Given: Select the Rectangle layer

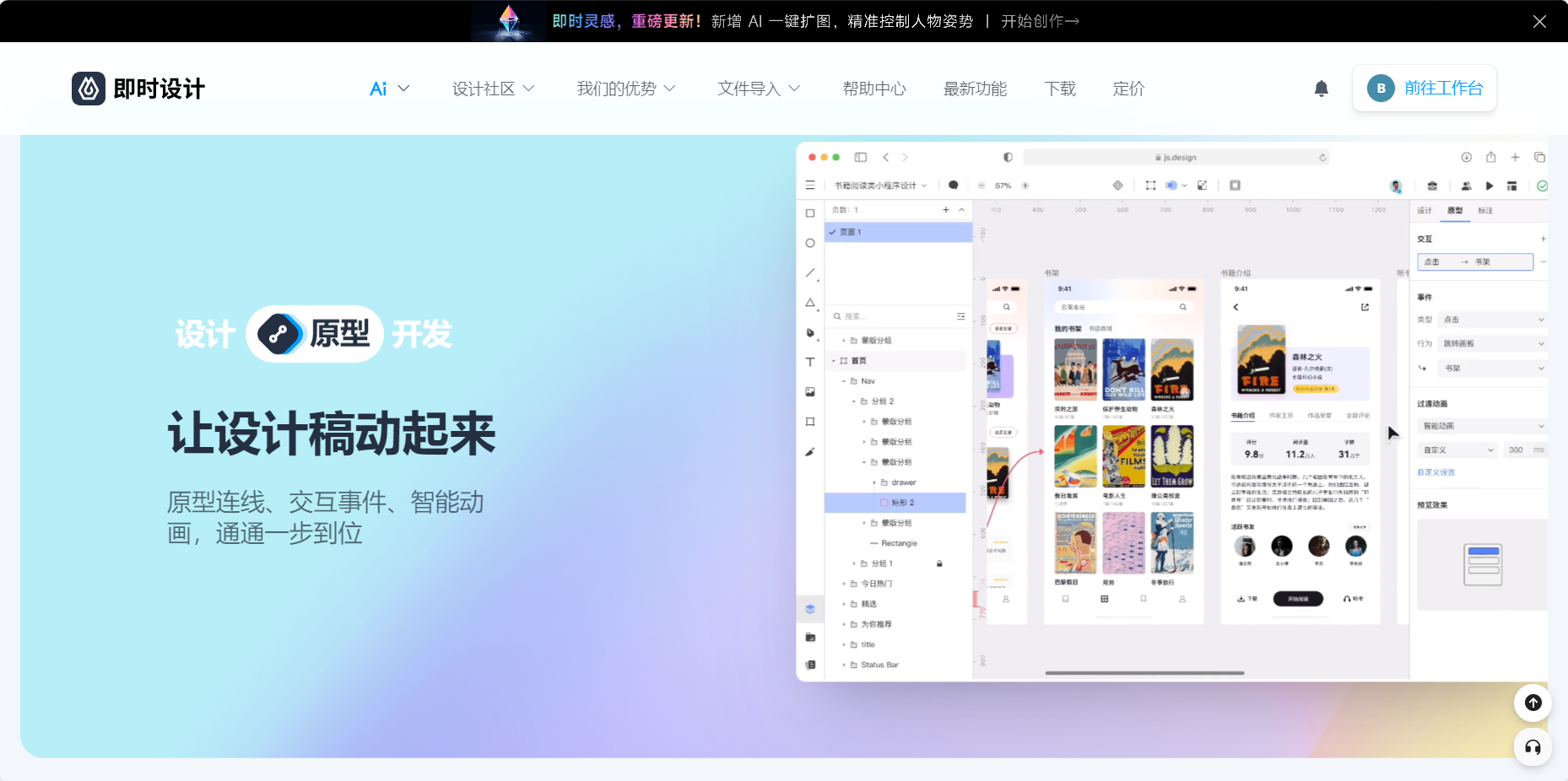Looking at the screenshot, I should [x=895, y=543].
